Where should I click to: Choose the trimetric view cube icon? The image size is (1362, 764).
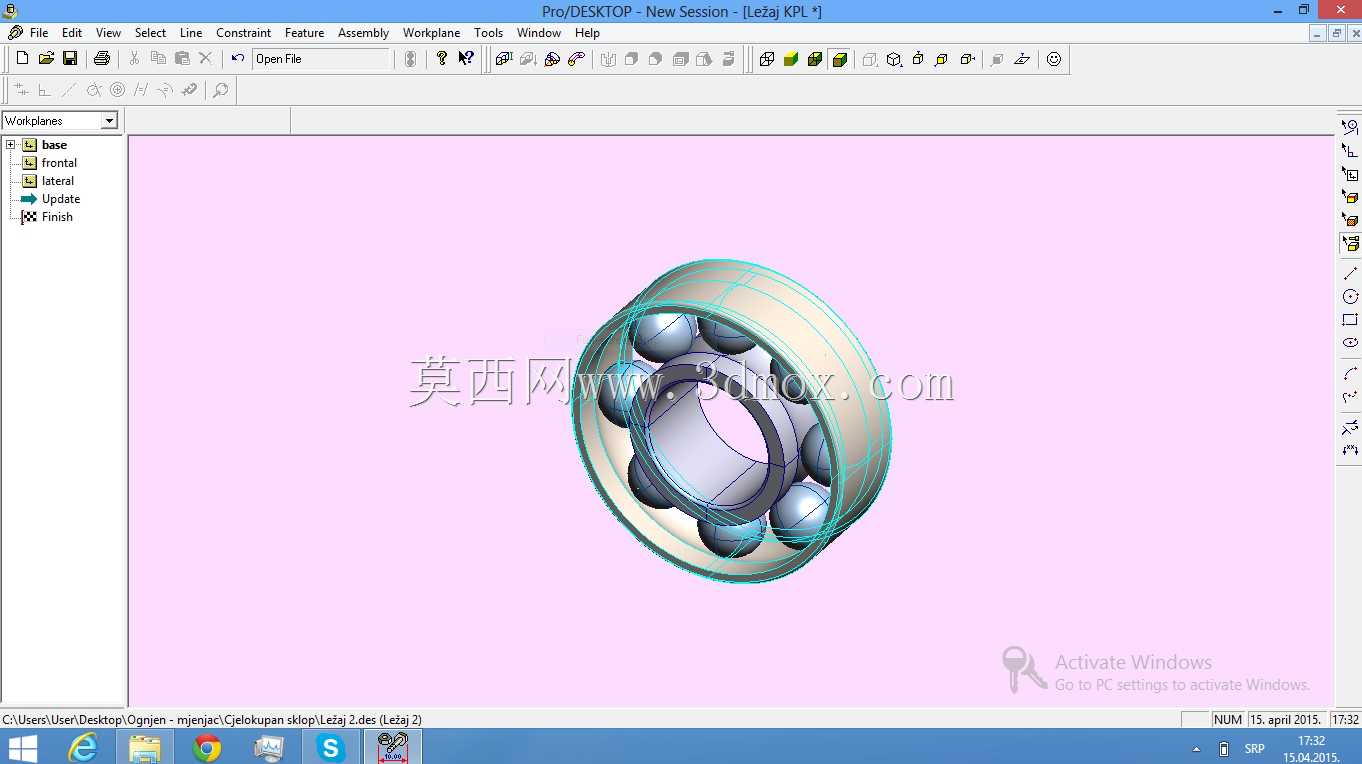click(894, 59)
